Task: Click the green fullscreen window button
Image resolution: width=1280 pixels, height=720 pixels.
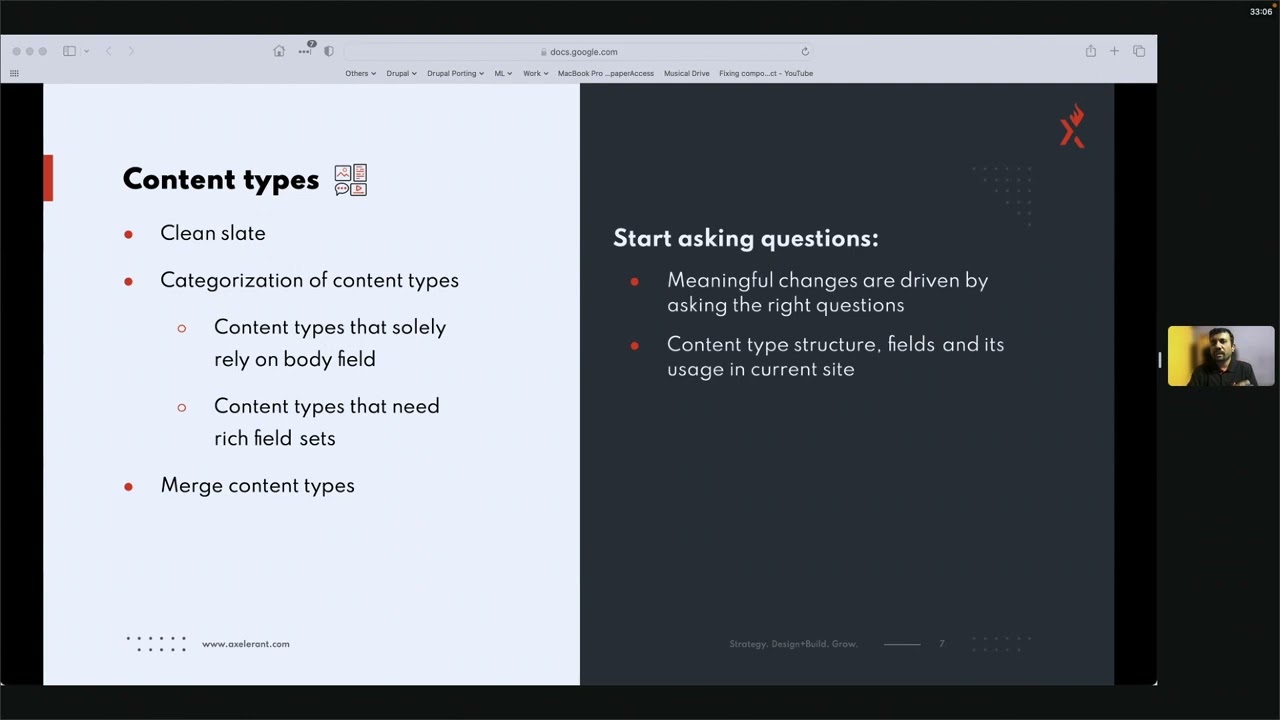Action: (42, 51)
